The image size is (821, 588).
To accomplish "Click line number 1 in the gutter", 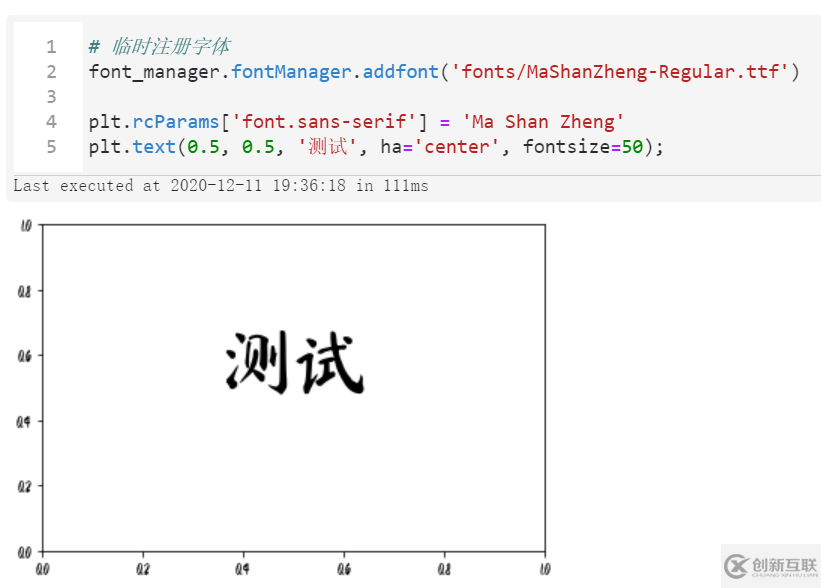I will pos(50,46).
